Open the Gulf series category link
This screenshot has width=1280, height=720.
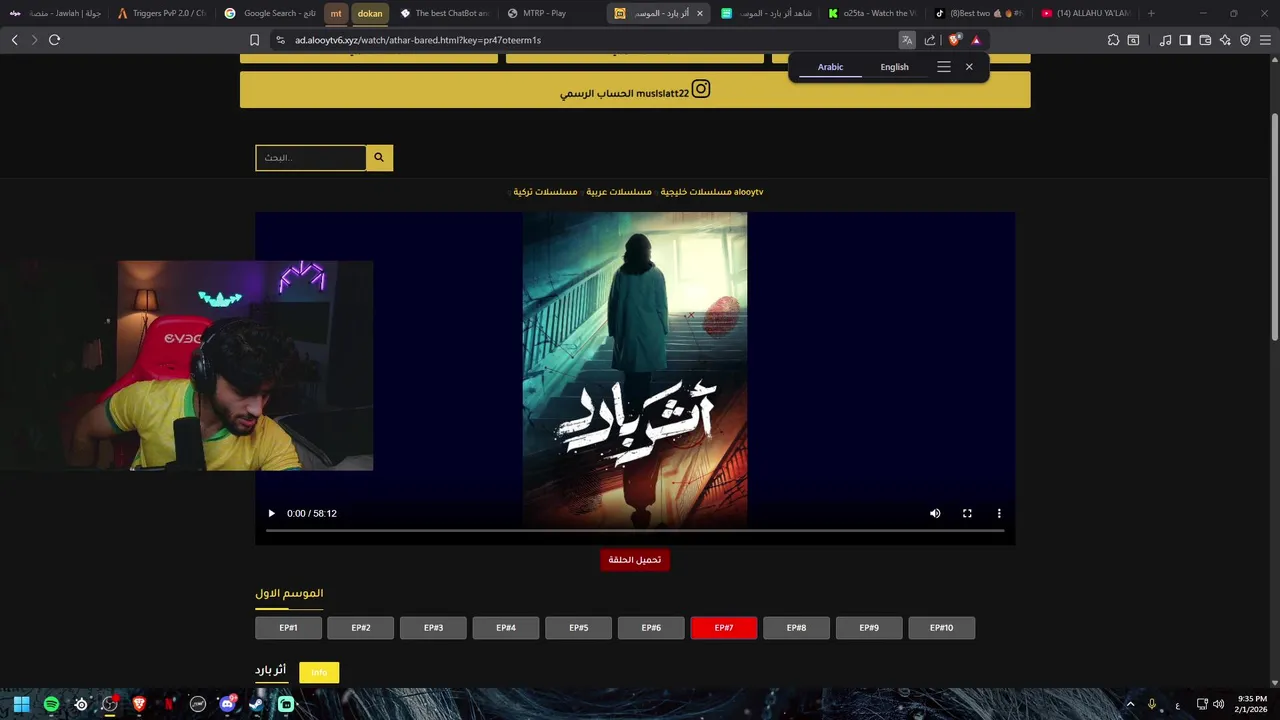(694, 191)
